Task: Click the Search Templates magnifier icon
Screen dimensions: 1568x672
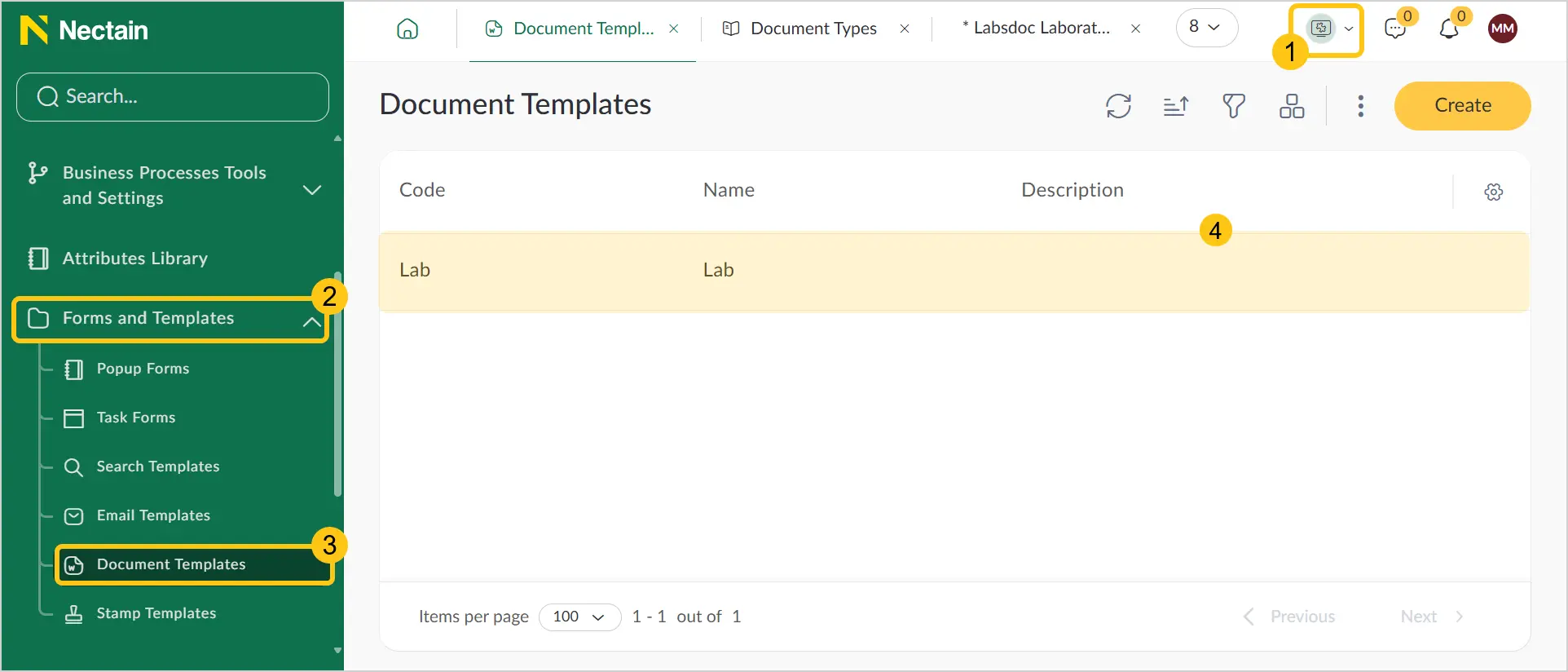Action: pyautogui.click(x=73, y=467)
